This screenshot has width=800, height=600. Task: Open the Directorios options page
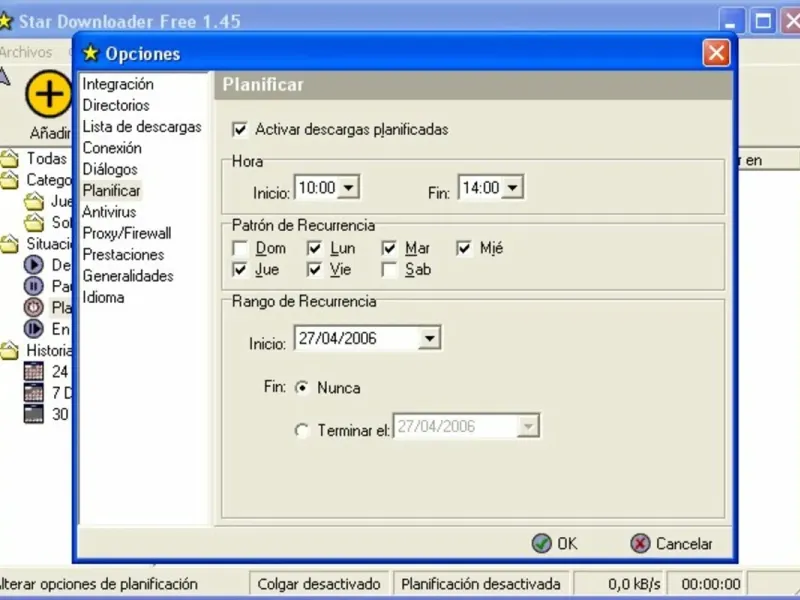pos(116,106)
